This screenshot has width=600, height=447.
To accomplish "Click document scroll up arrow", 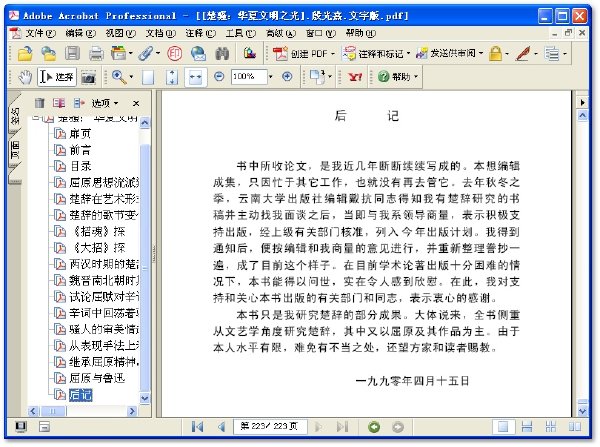I will pos(582,115).
